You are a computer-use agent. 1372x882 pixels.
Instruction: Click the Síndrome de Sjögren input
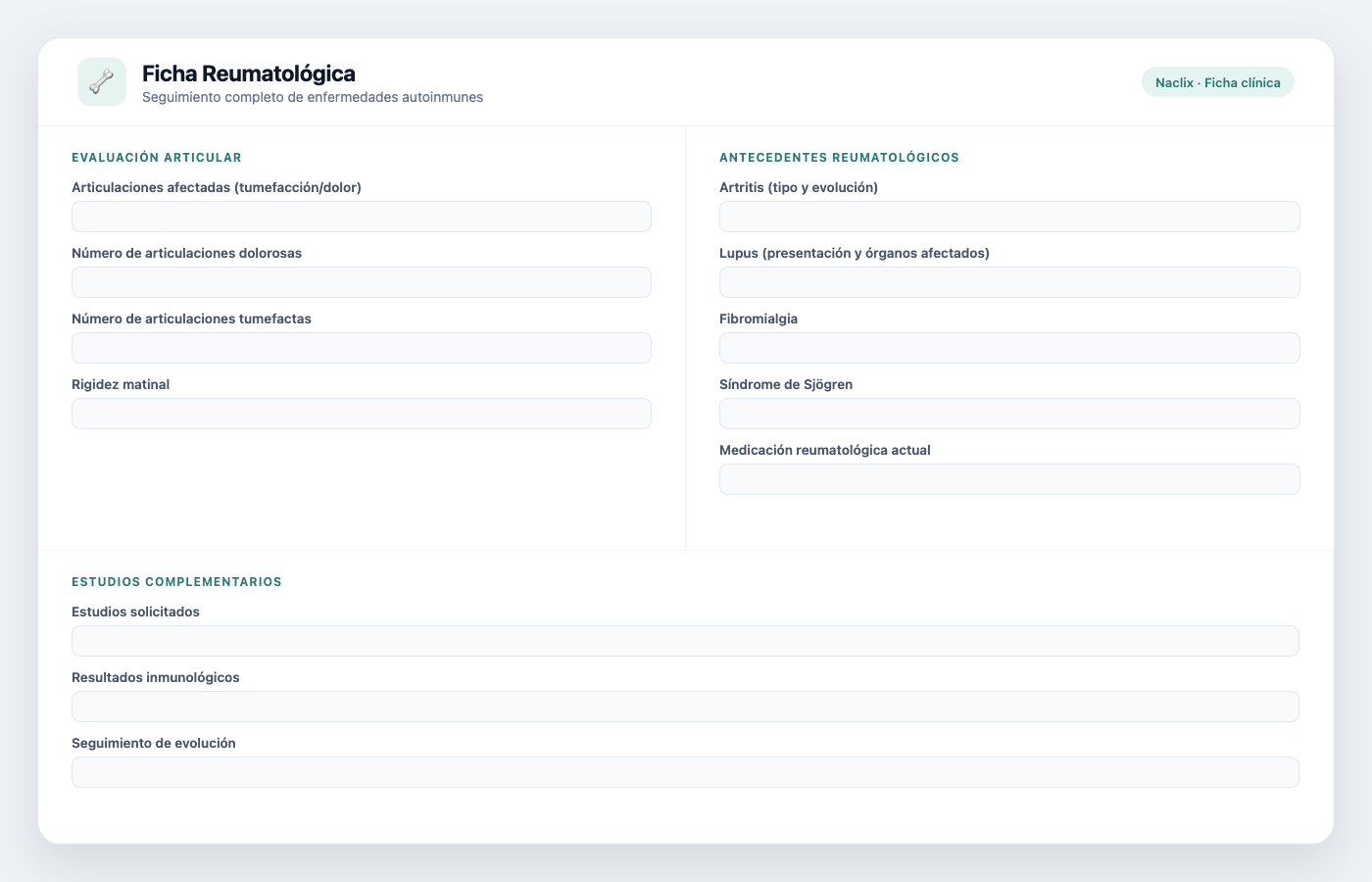click(x=1009, y=414)
